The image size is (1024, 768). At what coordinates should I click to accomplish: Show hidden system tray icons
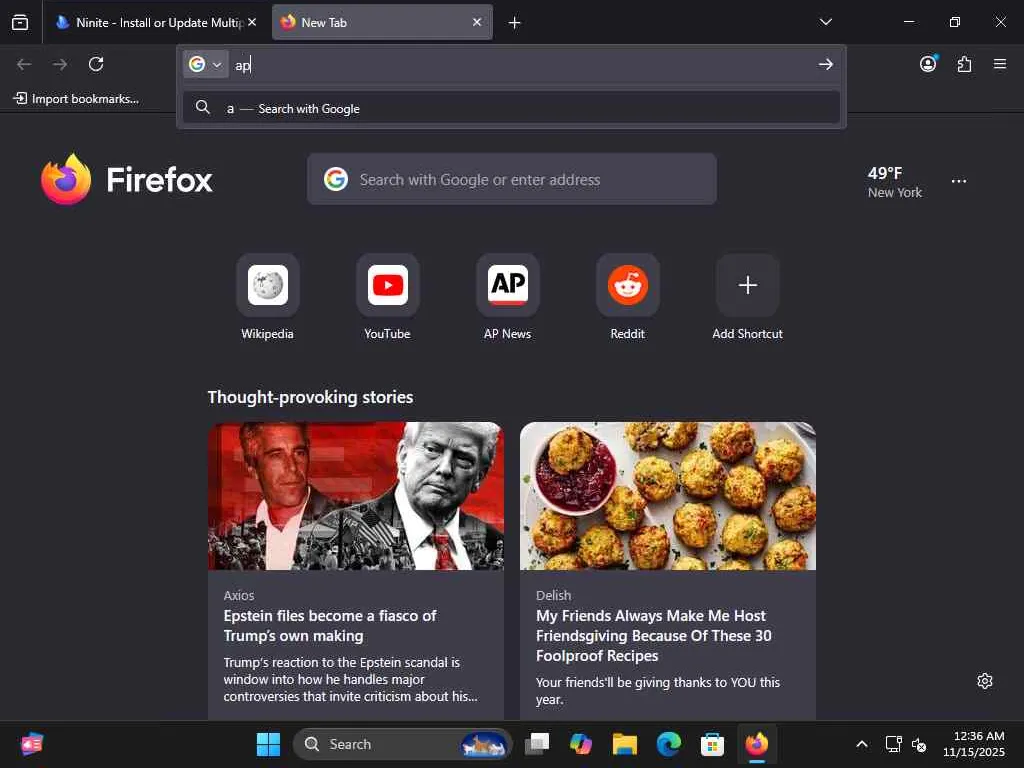pos(862,744)
